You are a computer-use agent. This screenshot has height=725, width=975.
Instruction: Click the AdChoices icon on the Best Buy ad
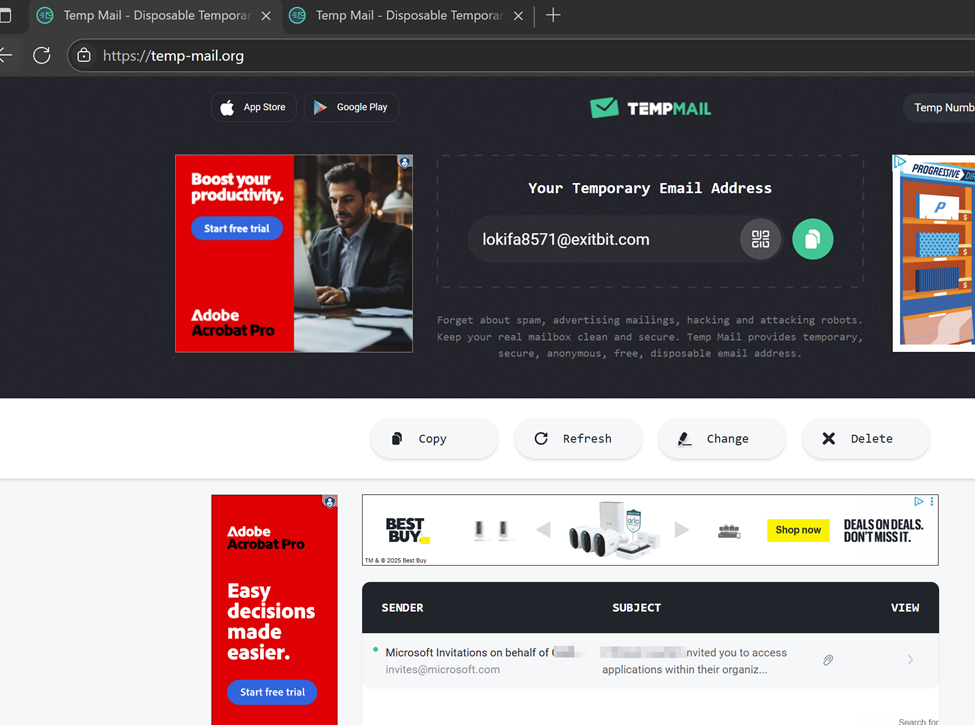(x=918, y=501)
